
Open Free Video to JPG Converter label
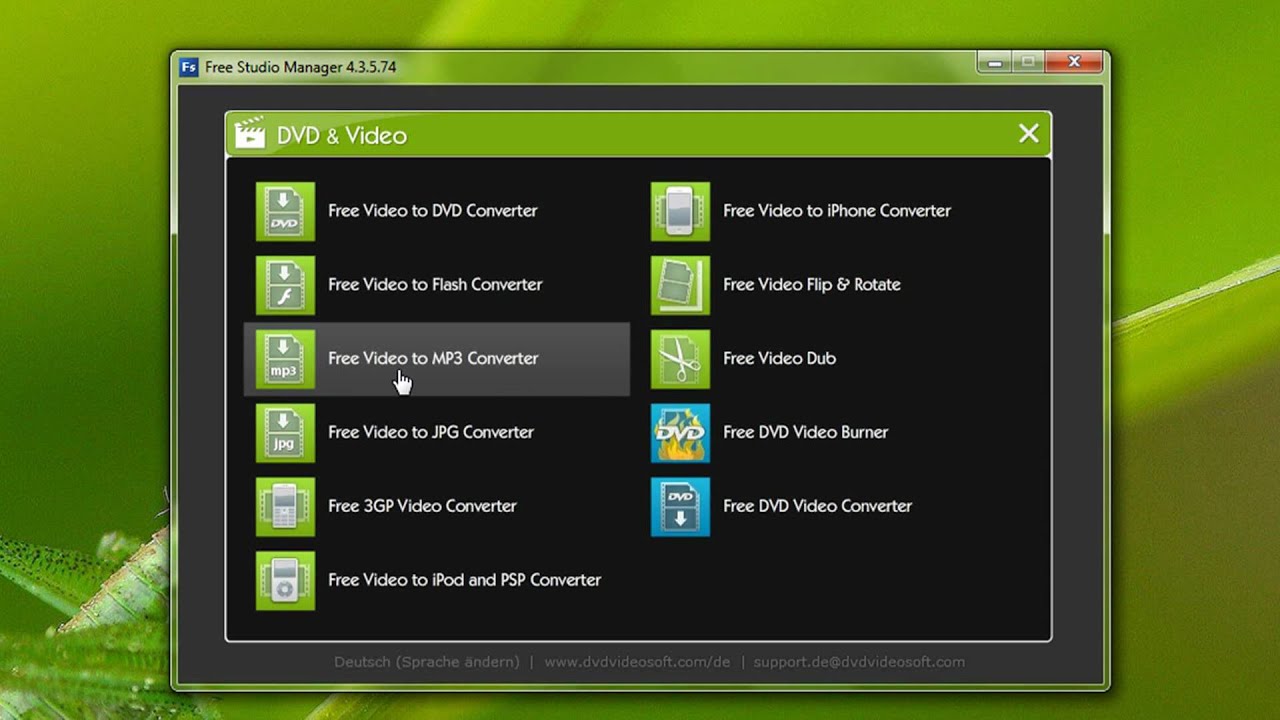tap(431, 433)
